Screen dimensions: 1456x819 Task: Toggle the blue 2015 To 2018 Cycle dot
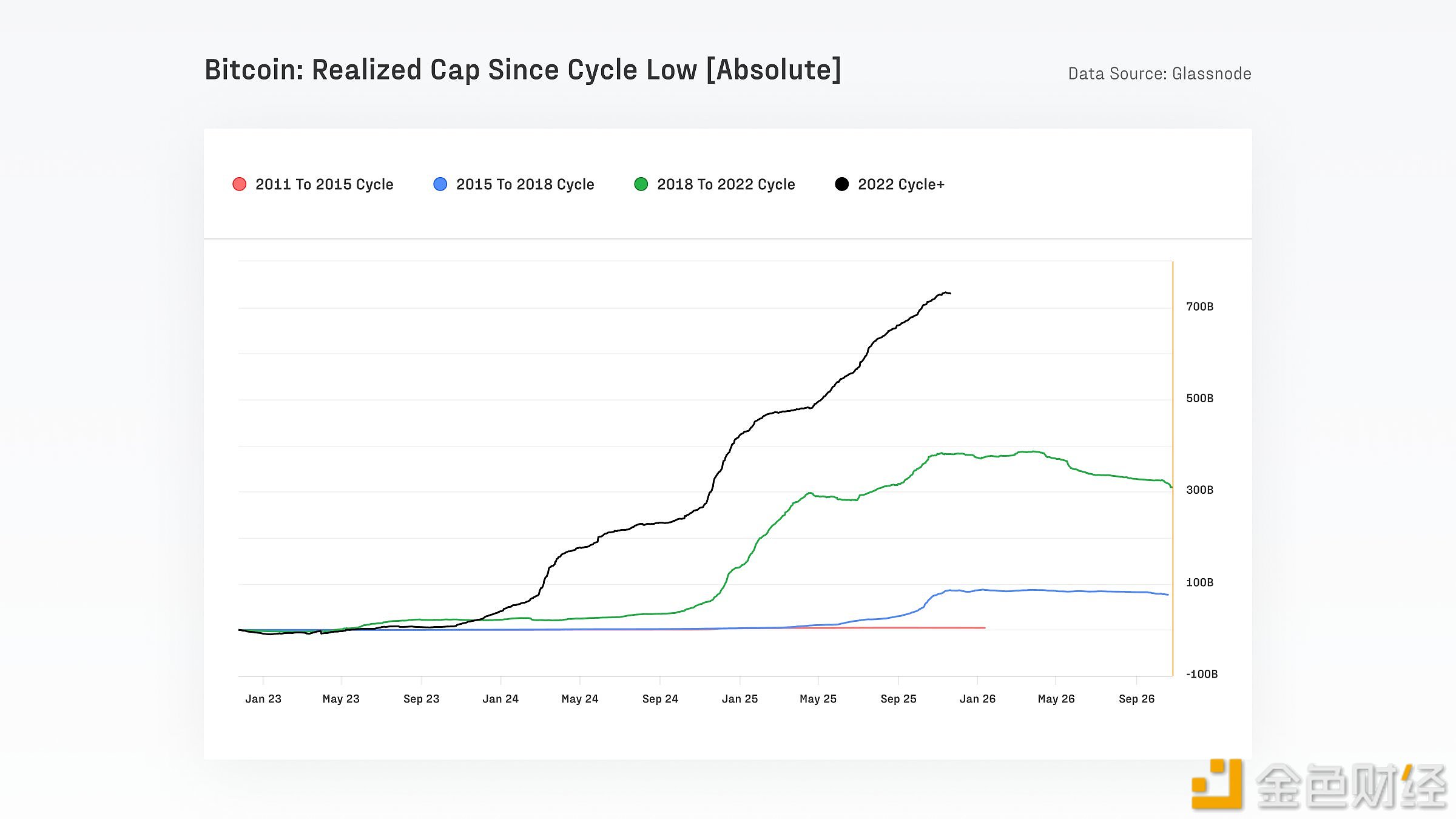point(440,184)
